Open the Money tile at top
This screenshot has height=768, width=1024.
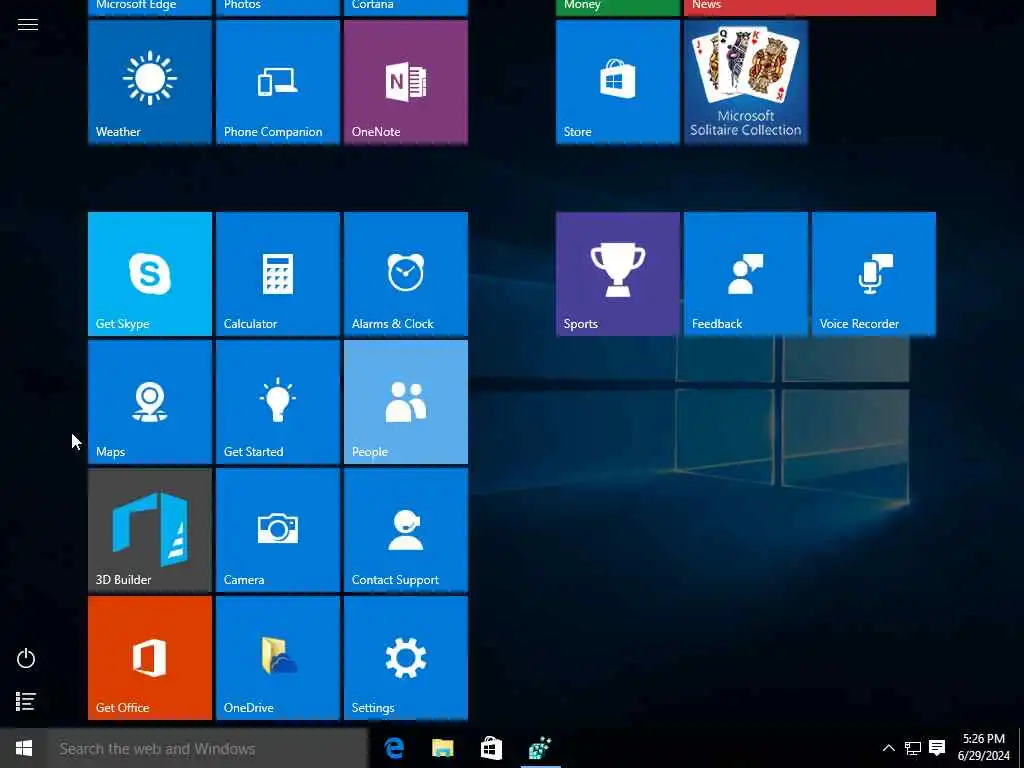[x=617, y=7]
